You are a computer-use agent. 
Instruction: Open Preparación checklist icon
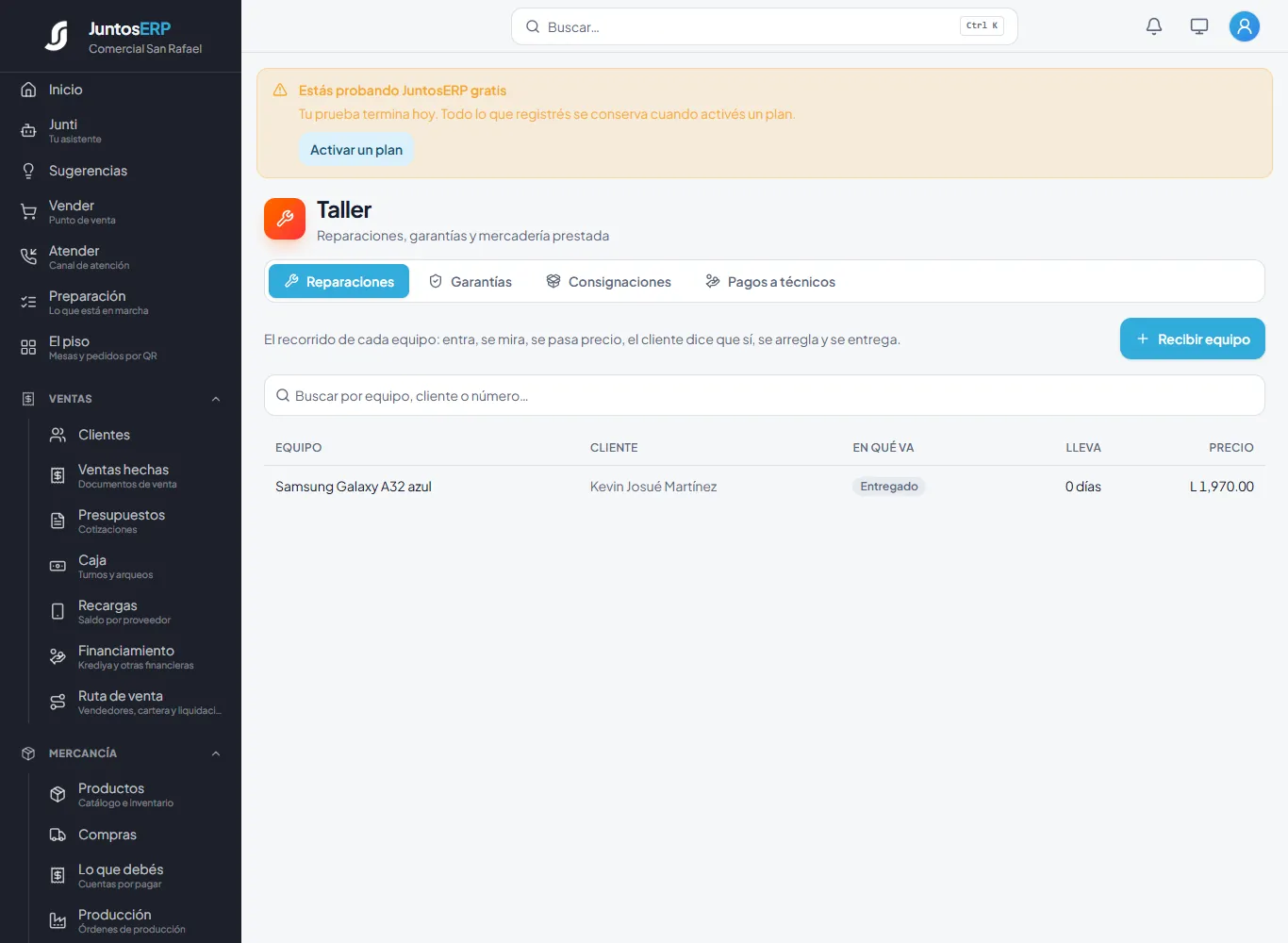[28, 303]
